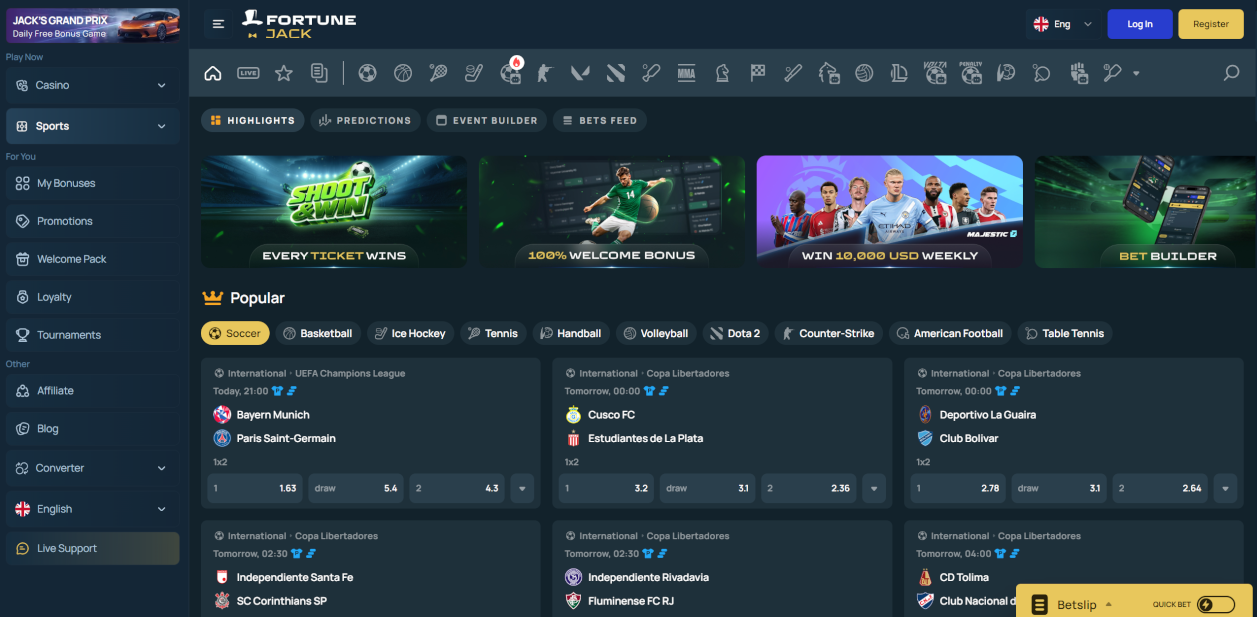
Task: Open the VOLTA soccer icon
Action: click(935, 72)
